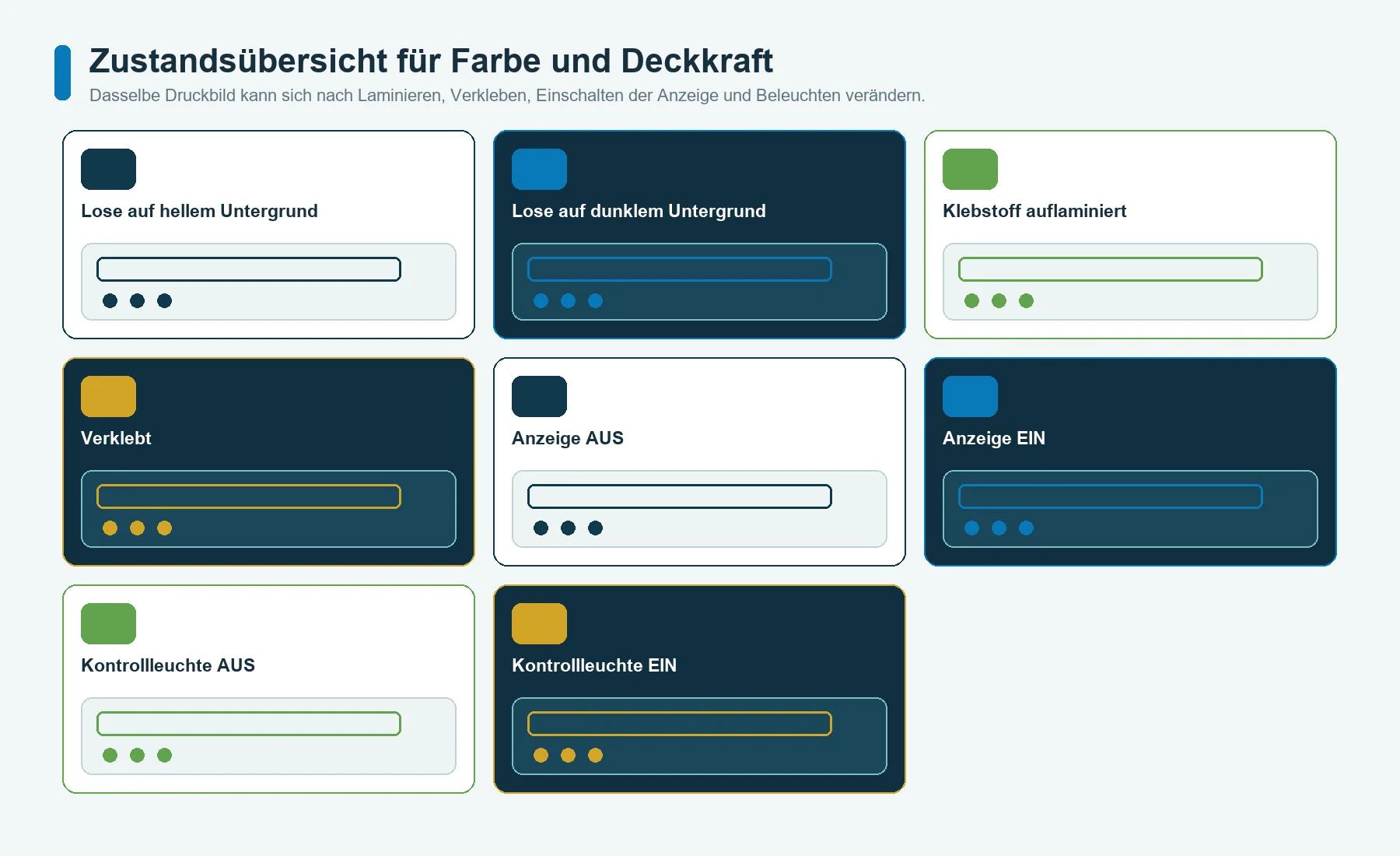1400x856 pixels.
Task: Click the last dark dot in 'Anzeige AUS' card
Action: coord(595,528)
